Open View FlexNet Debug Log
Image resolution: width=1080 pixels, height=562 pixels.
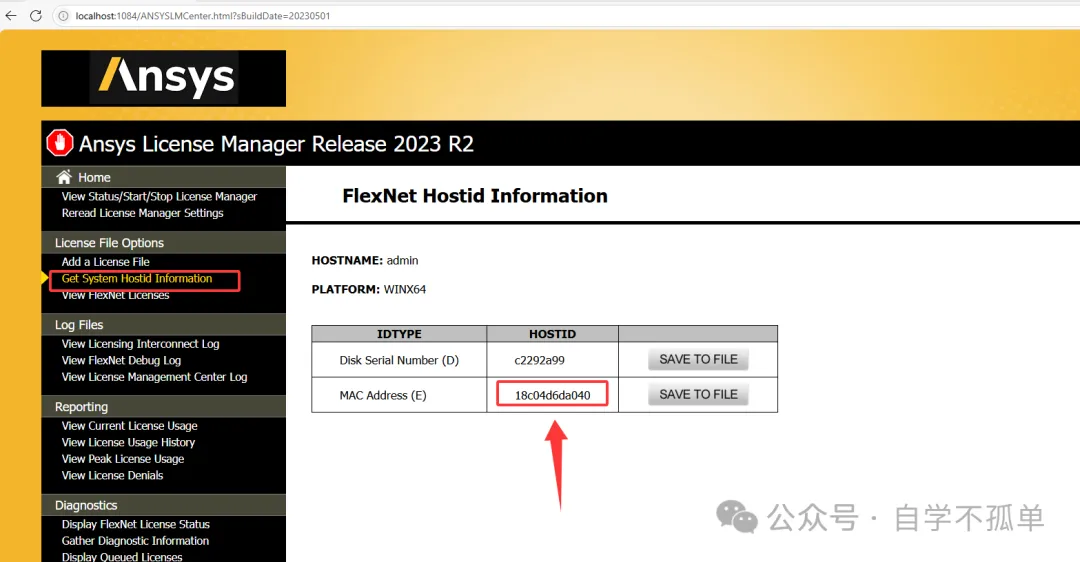pos(121,360)
